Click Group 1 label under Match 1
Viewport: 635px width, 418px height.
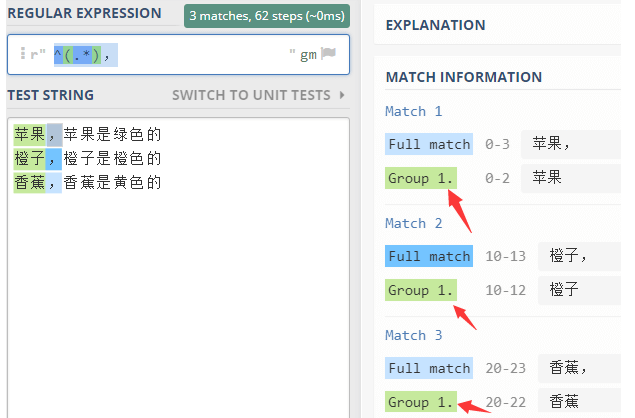[420, 178]
